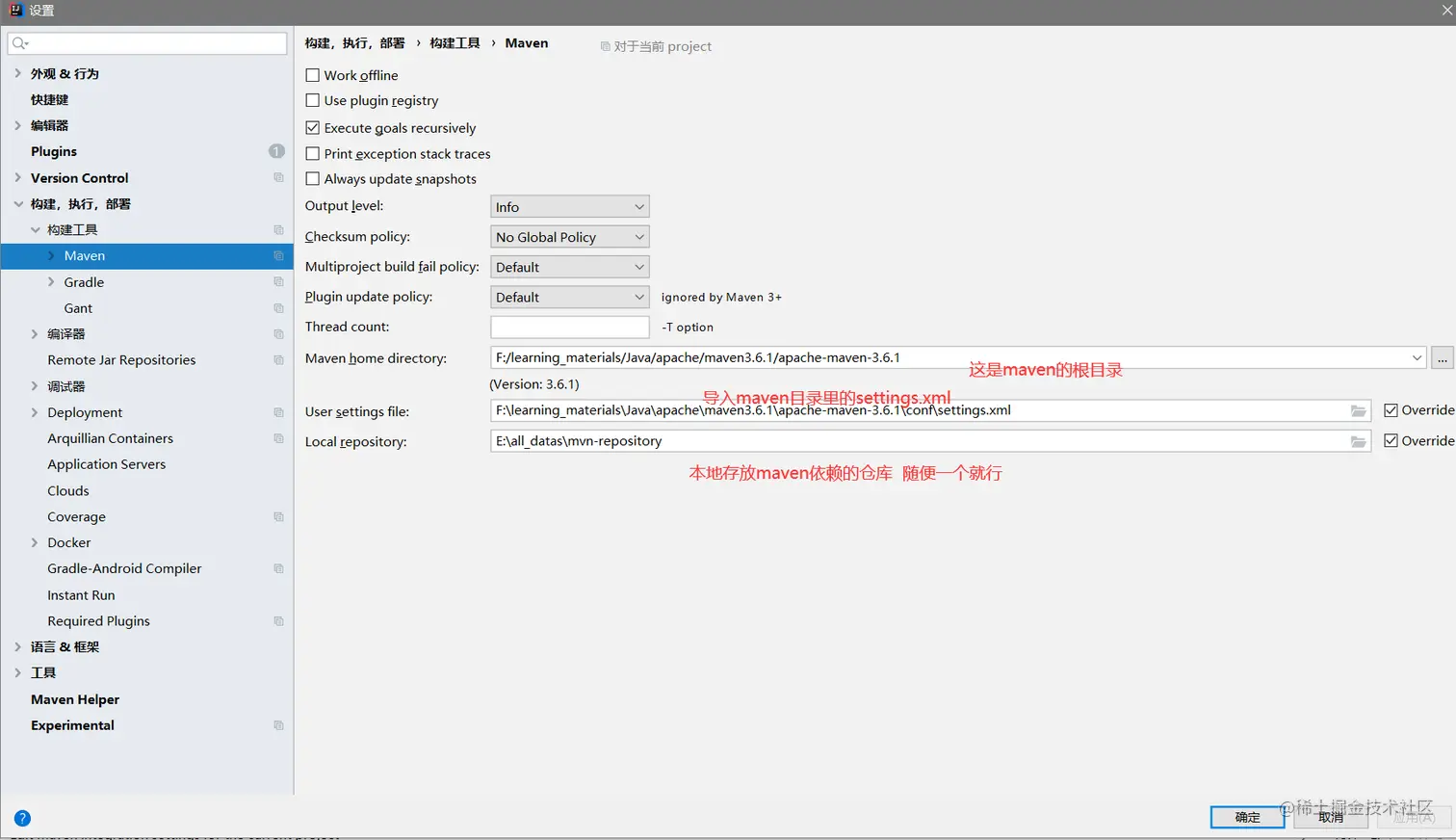Click the Thread count input field

click(570, 327)
